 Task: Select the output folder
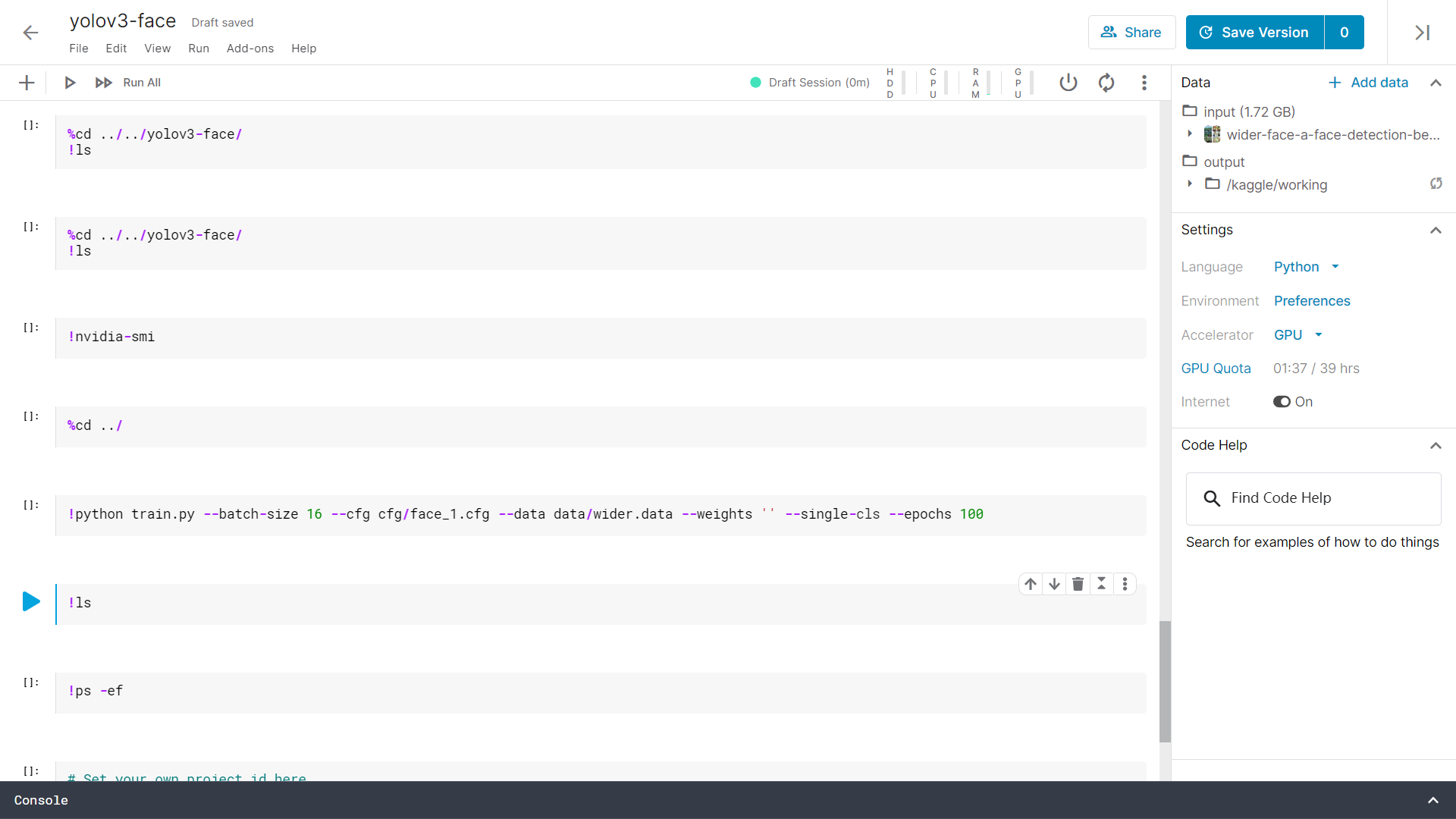(x=1214, y=162)
